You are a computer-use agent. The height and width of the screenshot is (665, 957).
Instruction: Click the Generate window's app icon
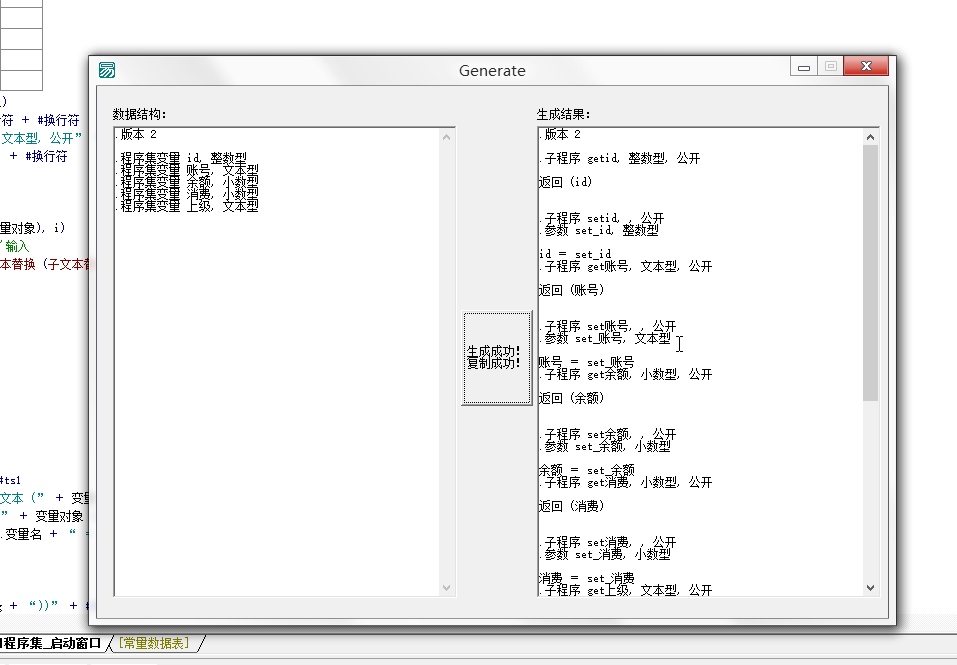pyautogui.click(x=107, y=70)
